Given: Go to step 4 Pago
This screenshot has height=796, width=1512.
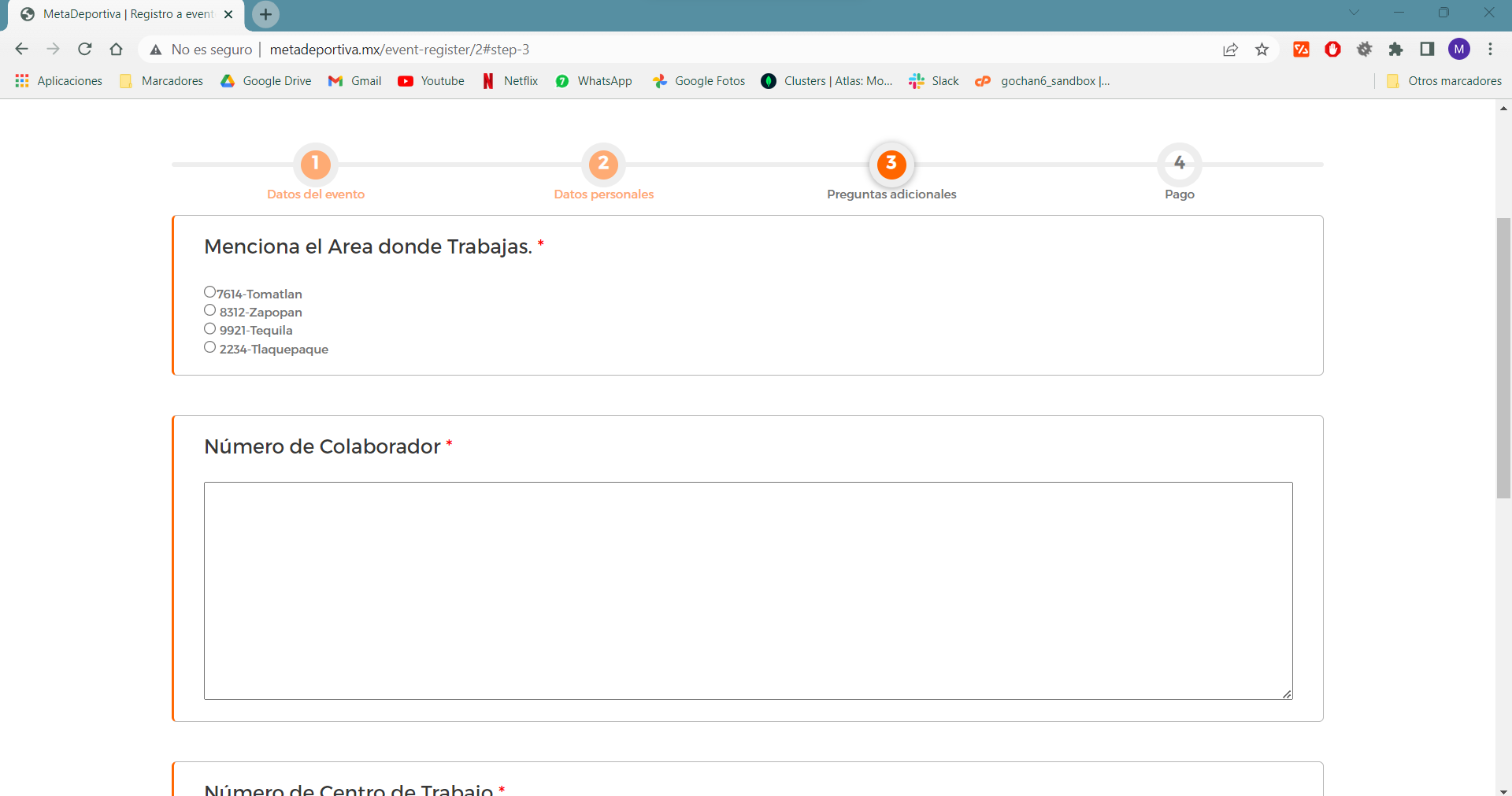Looking at the screenshot, I should point(1180,164).
